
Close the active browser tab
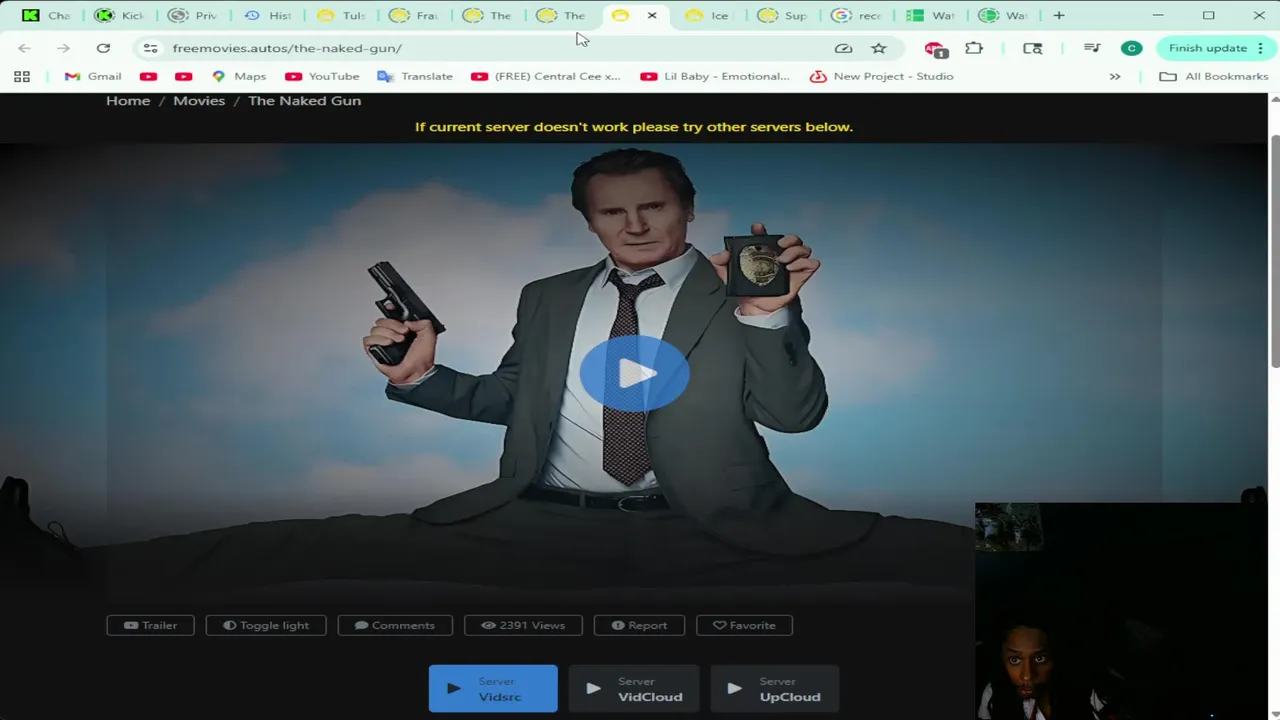point(652,15)
